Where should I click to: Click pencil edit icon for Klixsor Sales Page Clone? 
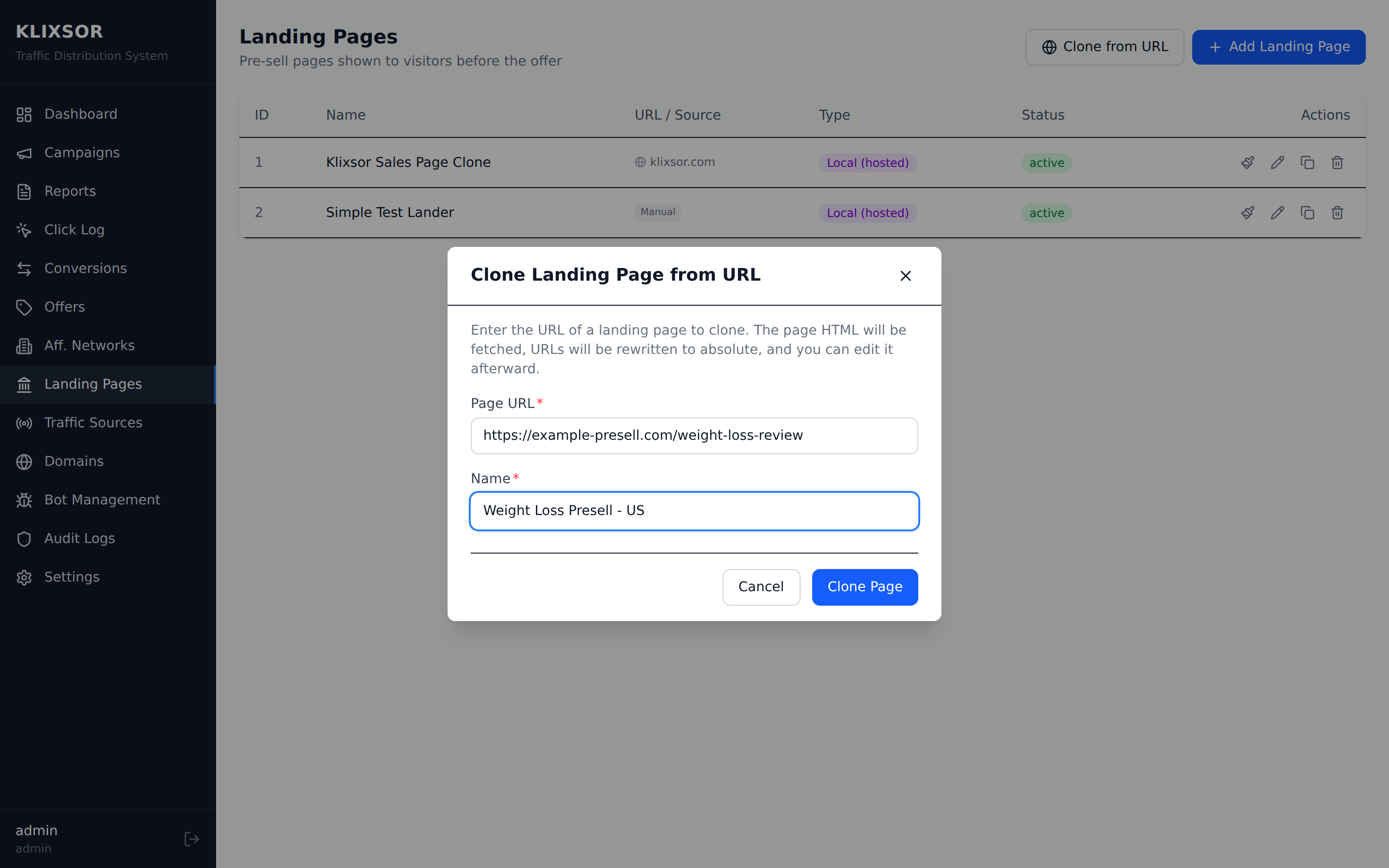(x=1277, y=163)
